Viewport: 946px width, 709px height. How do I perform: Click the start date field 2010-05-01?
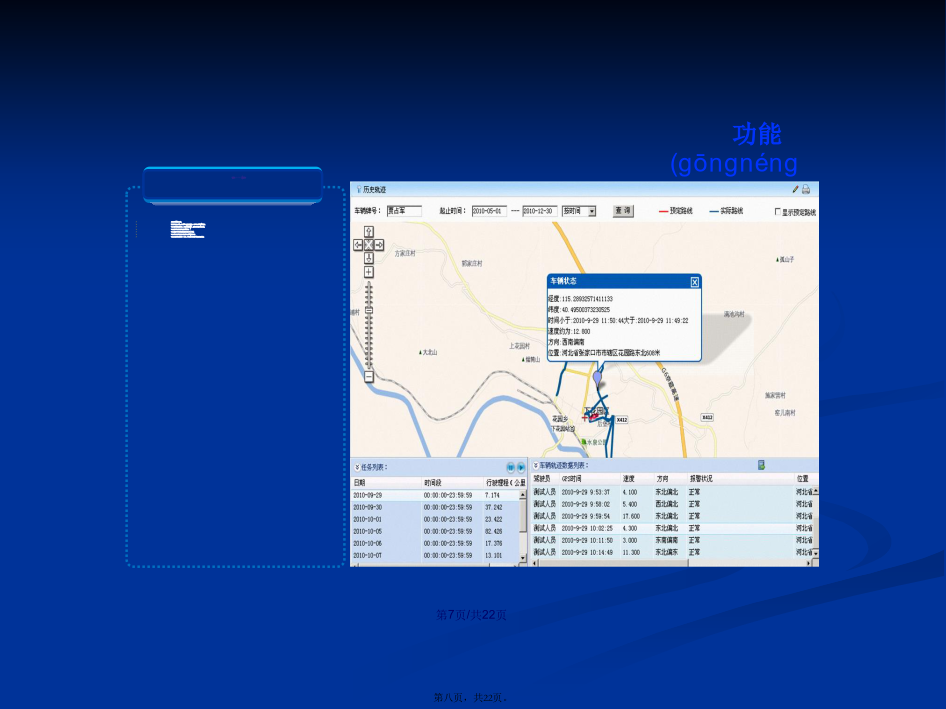pyautogui.click(x=489, y=211)
